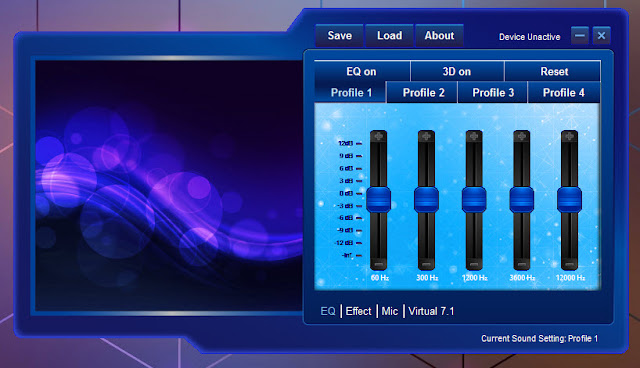Click minus icon below 60 Hz slider

[x=378, y=264]
